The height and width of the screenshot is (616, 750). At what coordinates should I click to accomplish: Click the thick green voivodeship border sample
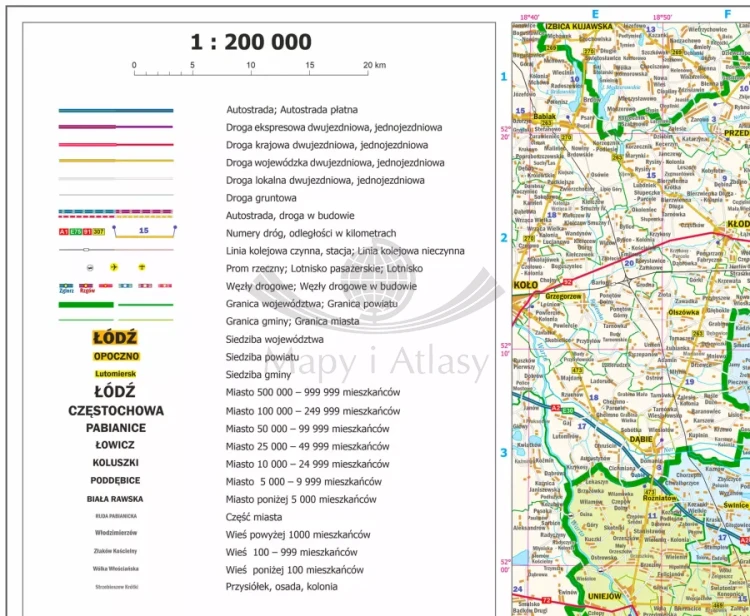click(x=86, y=305)
